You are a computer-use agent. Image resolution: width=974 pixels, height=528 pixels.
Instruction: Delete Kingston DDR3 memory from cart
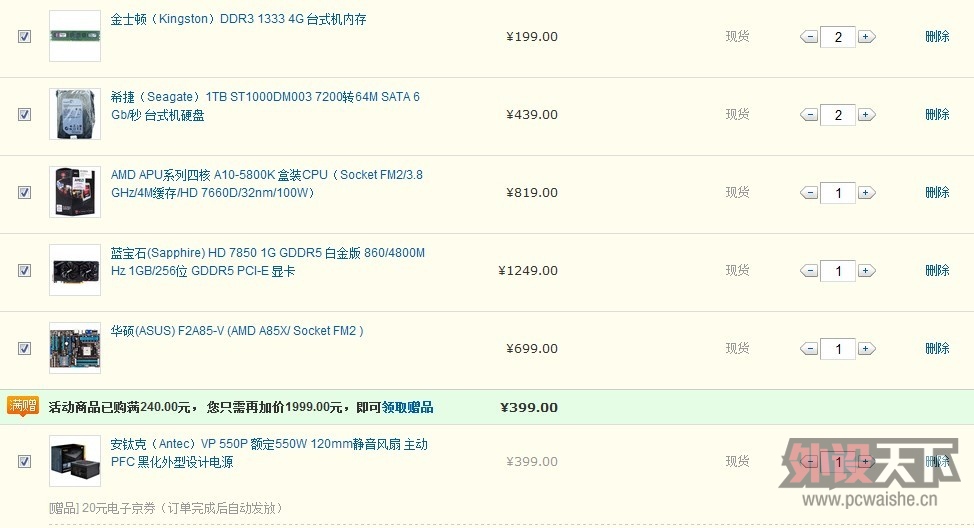pos(937,37)
